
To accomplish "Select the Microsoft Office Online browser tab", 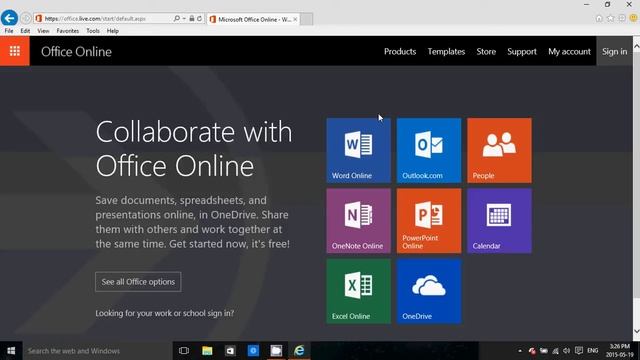I will coord(253,19).
